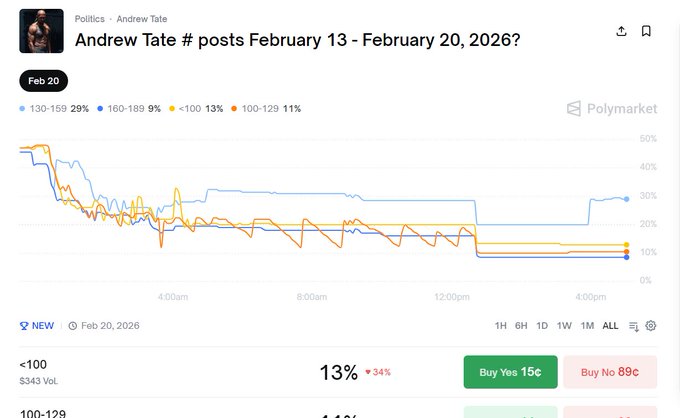
Task: Click Andrew Tate market thumbnail
Action: pyautogui.click(x=41, y=31)
